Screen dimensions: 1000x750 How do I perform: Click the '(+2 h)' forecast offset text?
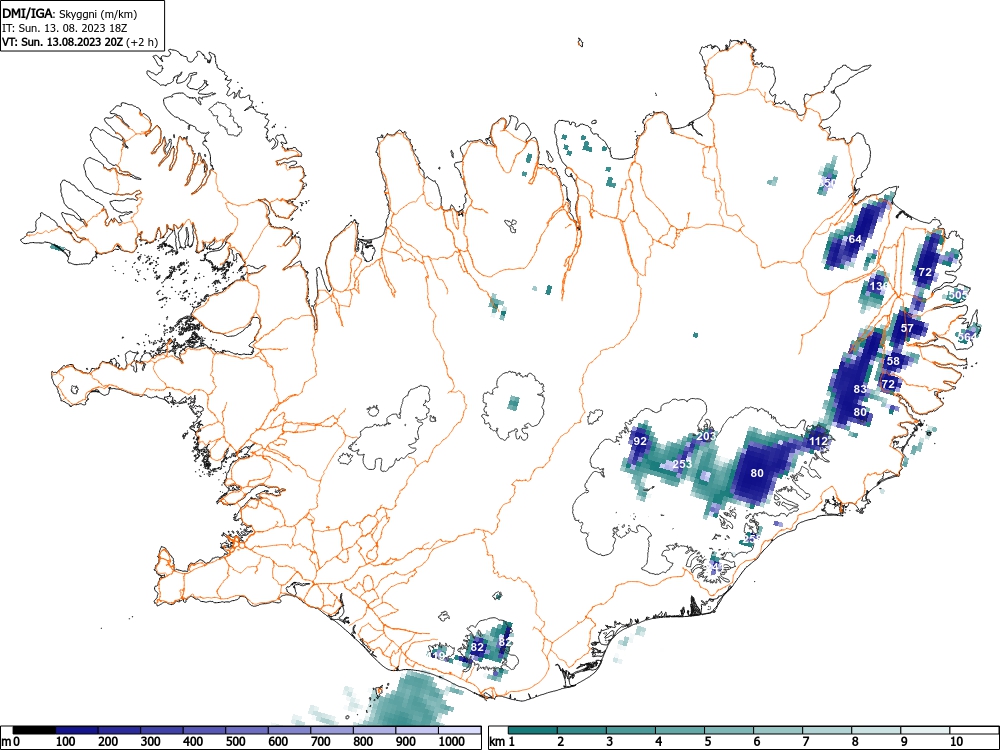pyautogui.click(x=142, y=42)
